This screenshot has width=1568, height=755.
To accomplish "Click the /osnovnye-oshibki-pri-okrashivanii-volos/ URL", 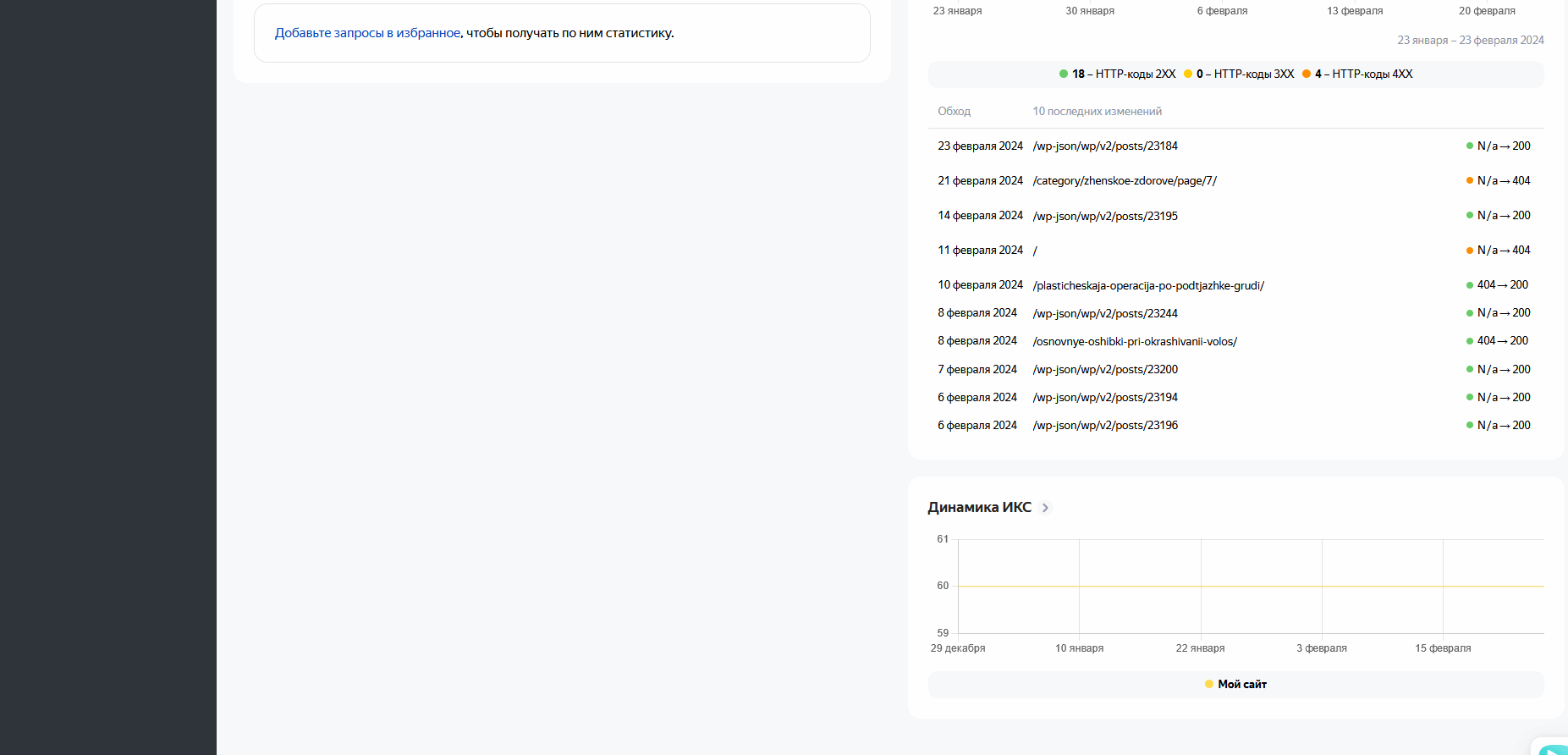I will [x=1135, y=341].
